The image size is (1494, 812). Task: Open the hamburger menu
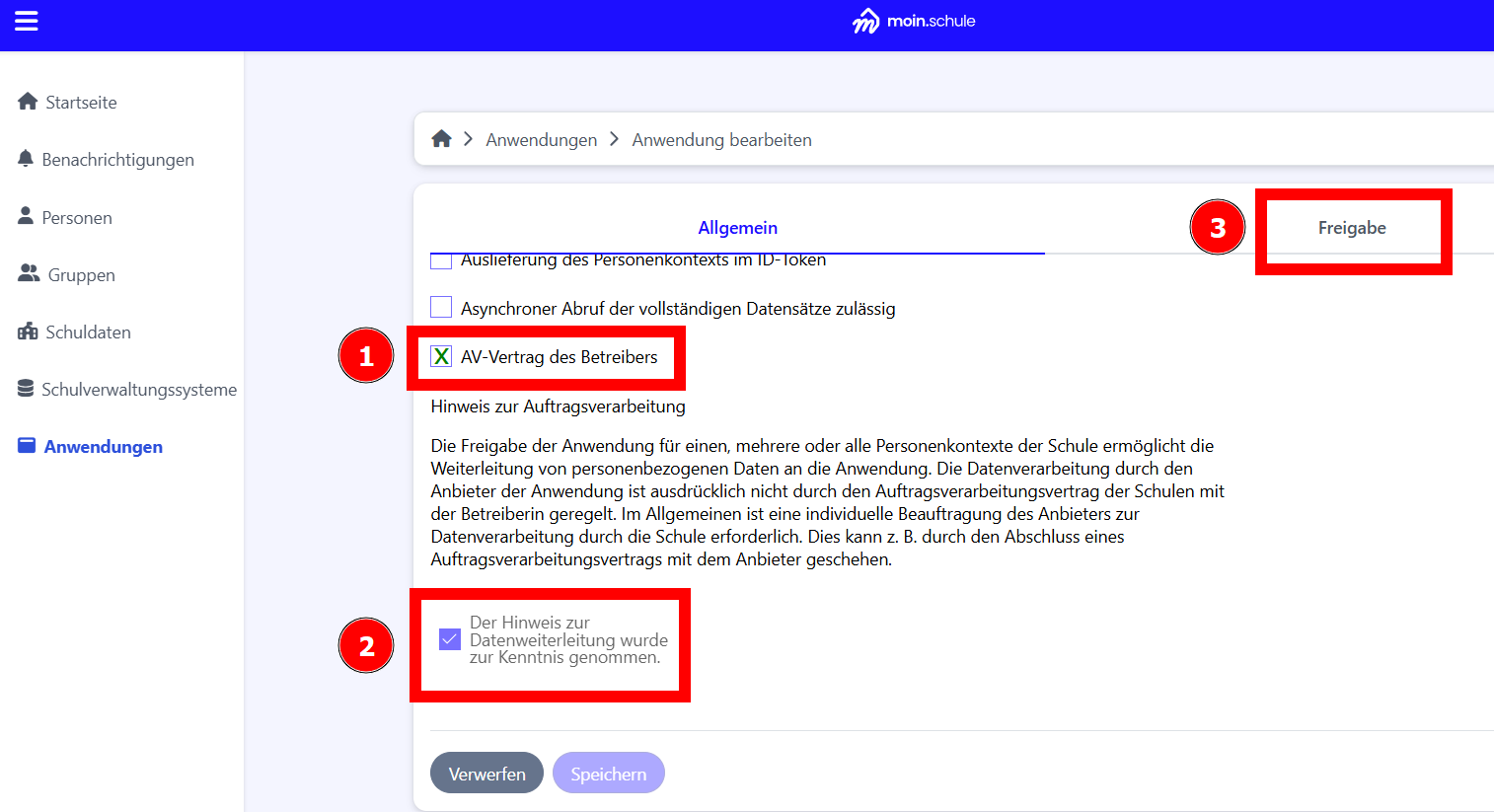pyautogui.click(x=27, y=21)
